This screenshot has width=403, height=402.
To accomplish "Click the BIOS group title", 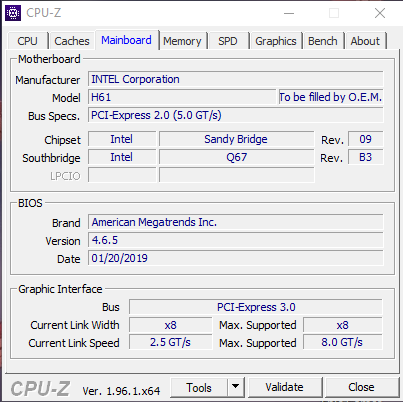I will pyautogui.click(x=30, y=203).
